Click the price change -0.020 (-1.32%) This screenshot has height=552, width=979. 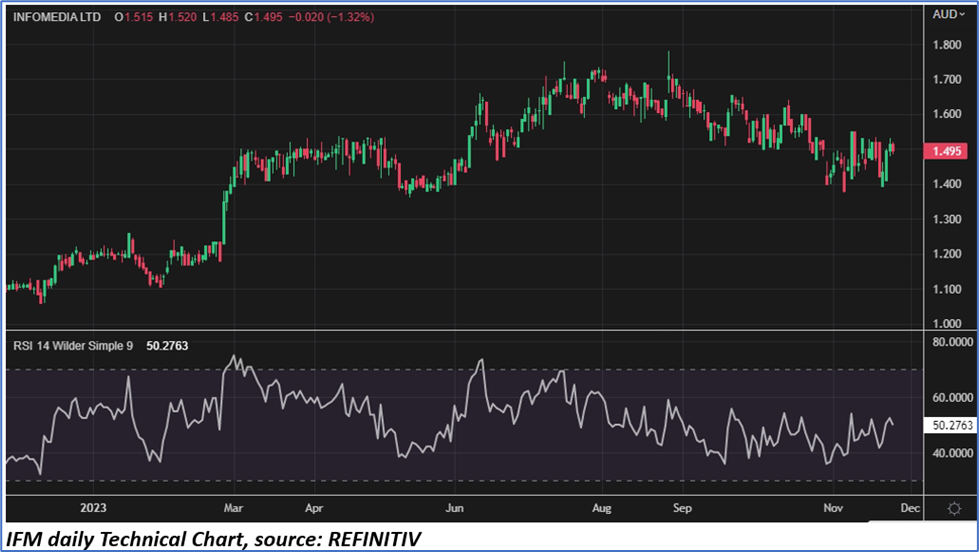tap(332, 17)
